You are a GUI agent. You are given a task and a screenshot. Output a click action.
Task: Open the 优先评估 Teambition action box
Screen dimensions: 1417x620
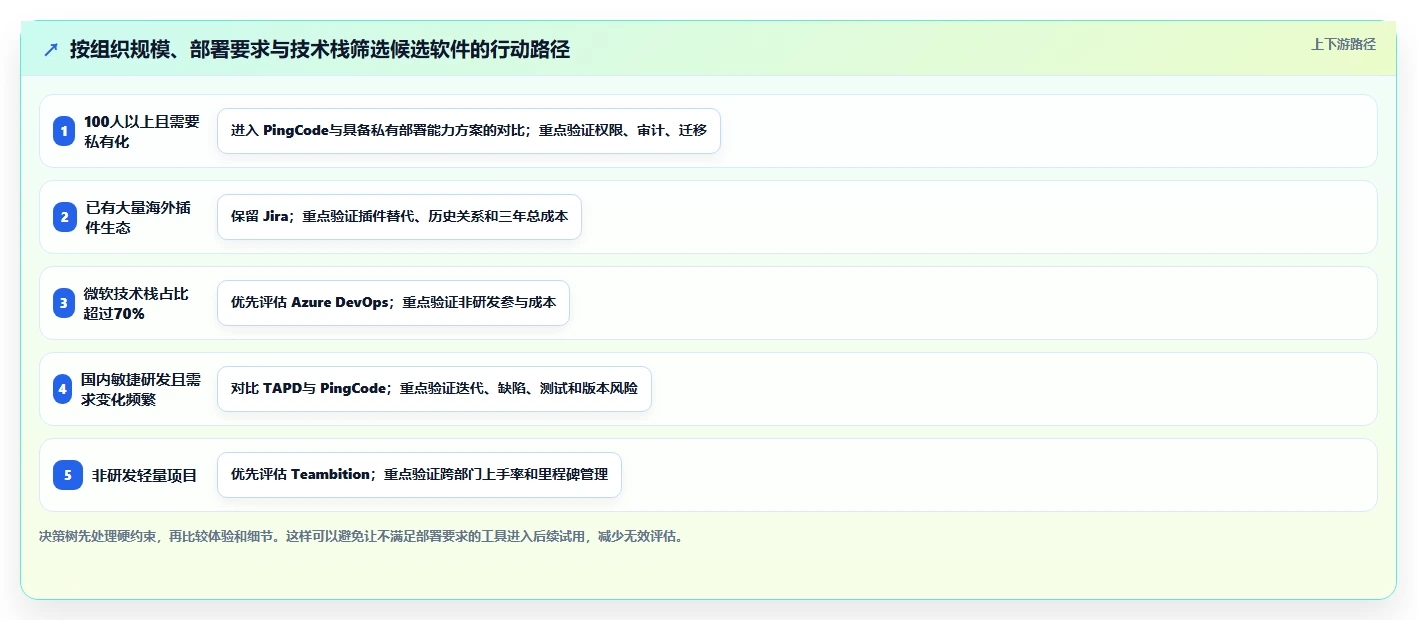pos(419,475)
